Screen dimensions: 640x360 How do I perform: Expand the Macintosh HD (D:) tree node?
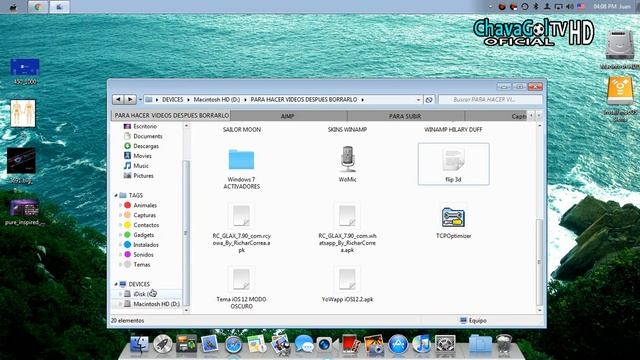pyautogui.click(x=120, y=304)
